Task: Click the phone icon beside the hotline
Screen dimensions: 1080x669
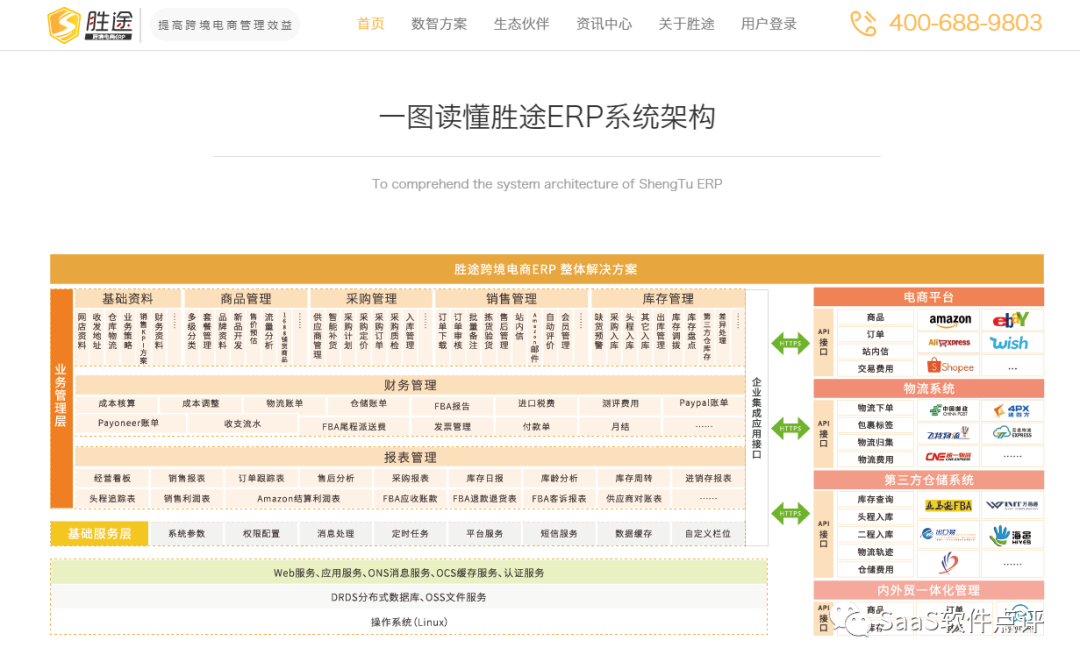Action: [x=862, y=23]
